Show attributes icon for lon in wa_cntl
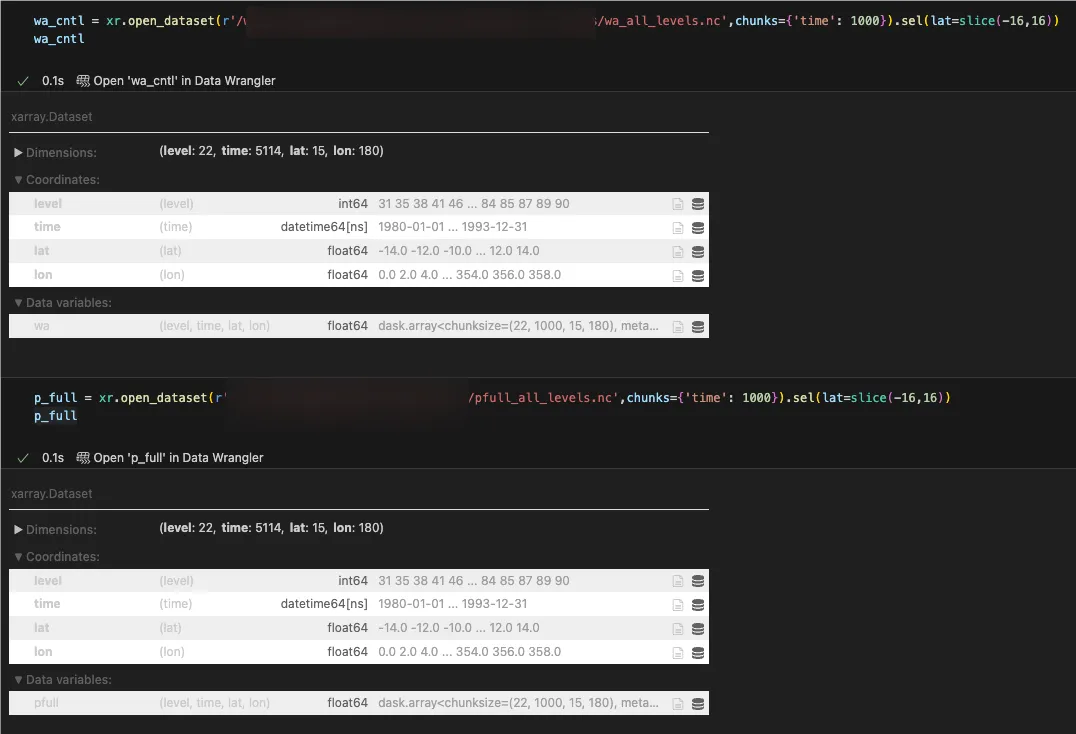 point(677,276)
